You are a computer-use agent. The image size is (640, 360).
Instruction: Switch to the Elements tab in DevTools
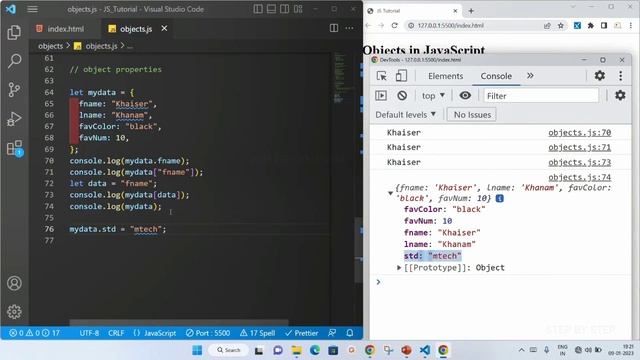click(445, 76)
